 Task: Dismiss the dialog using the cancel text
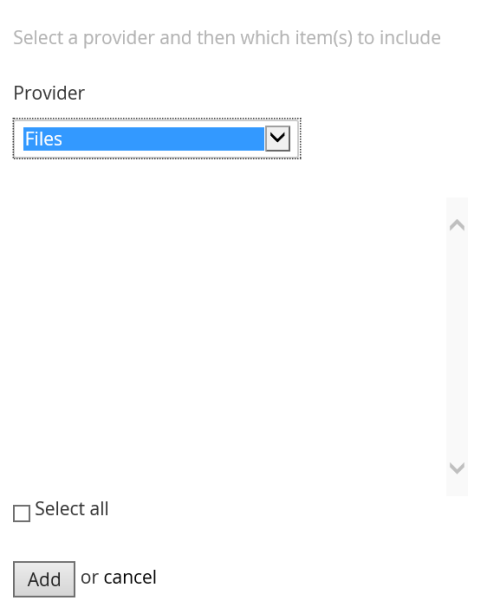[x=130, y=577]
